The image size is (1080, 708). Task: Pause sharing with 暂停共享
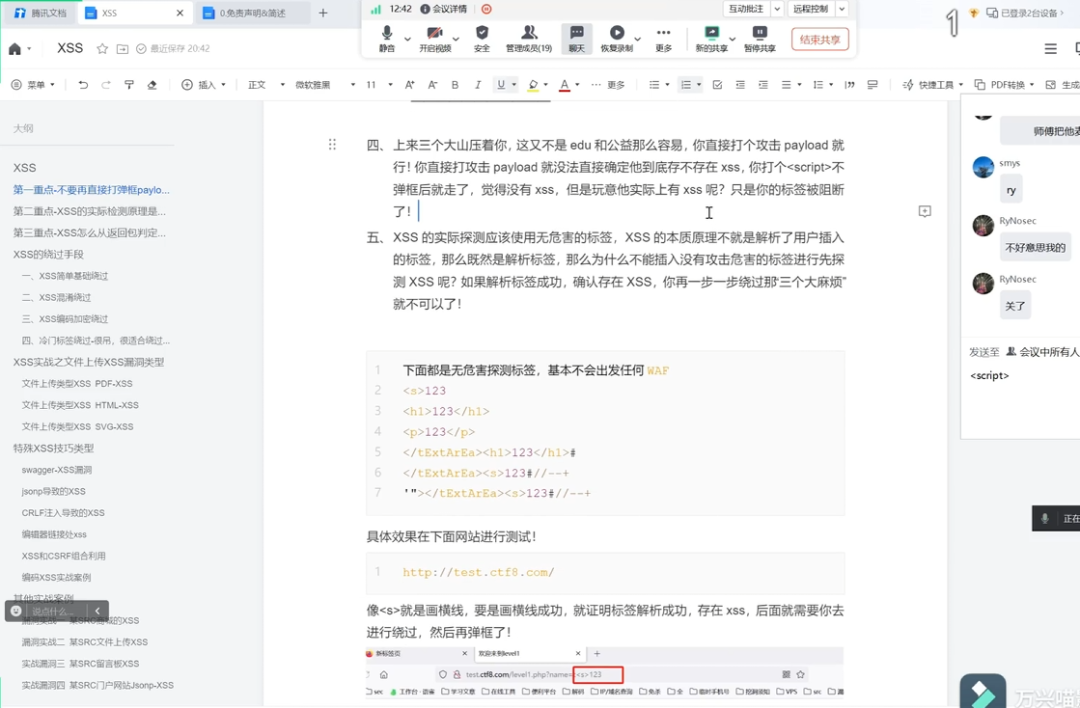pyautogui.click(x=760, y=39)
